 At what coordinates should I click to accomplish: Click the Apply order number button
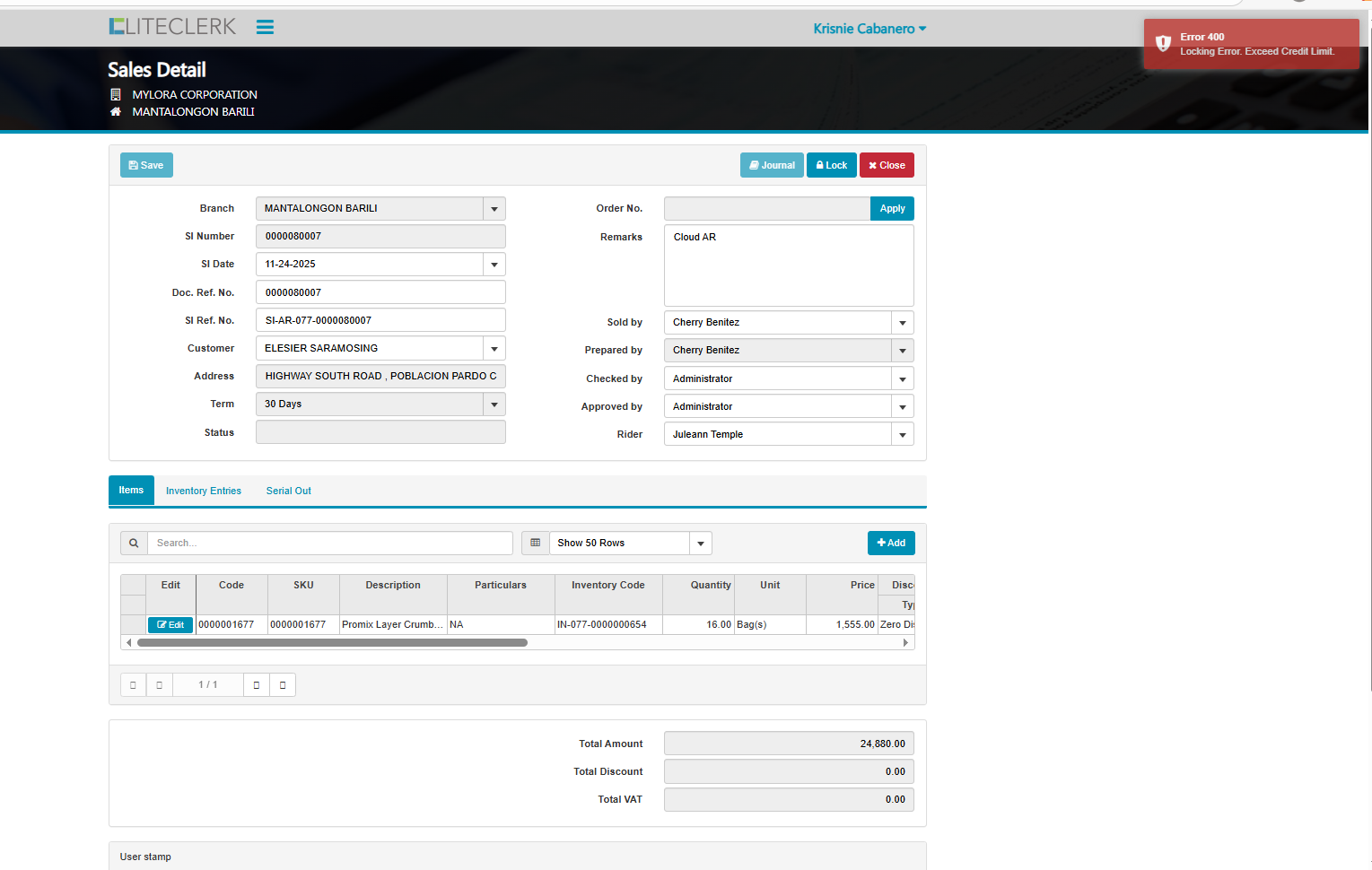(891, 209)
